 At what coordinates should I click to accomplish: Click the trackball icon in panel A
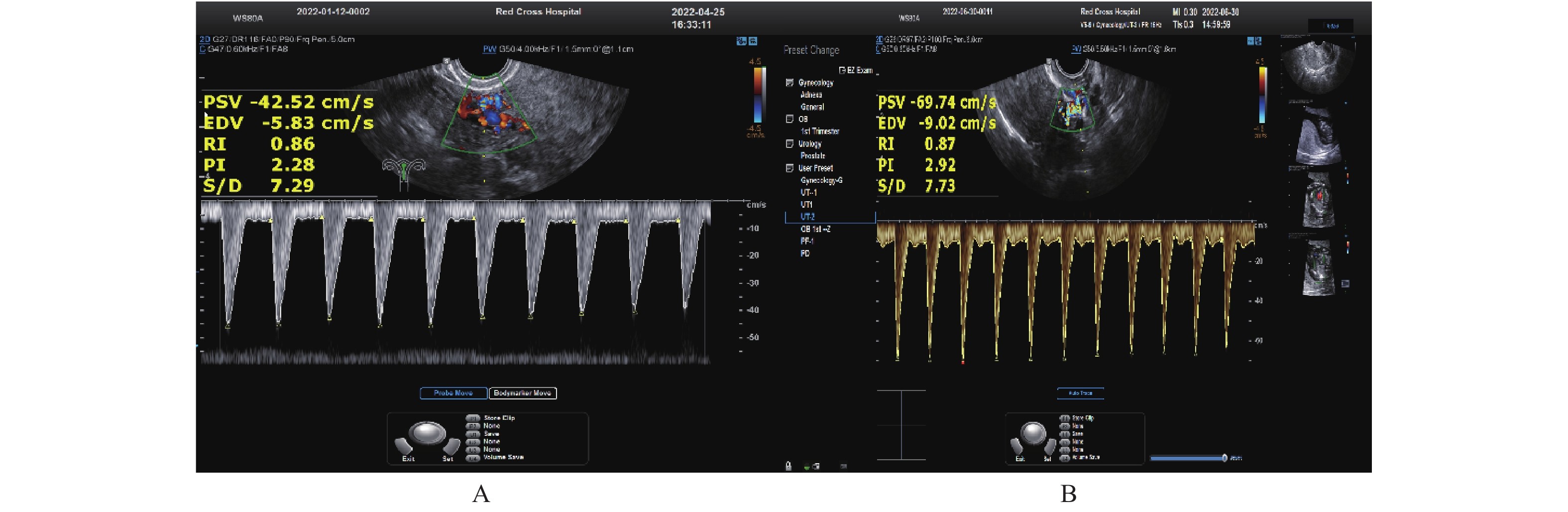[427, 434]
